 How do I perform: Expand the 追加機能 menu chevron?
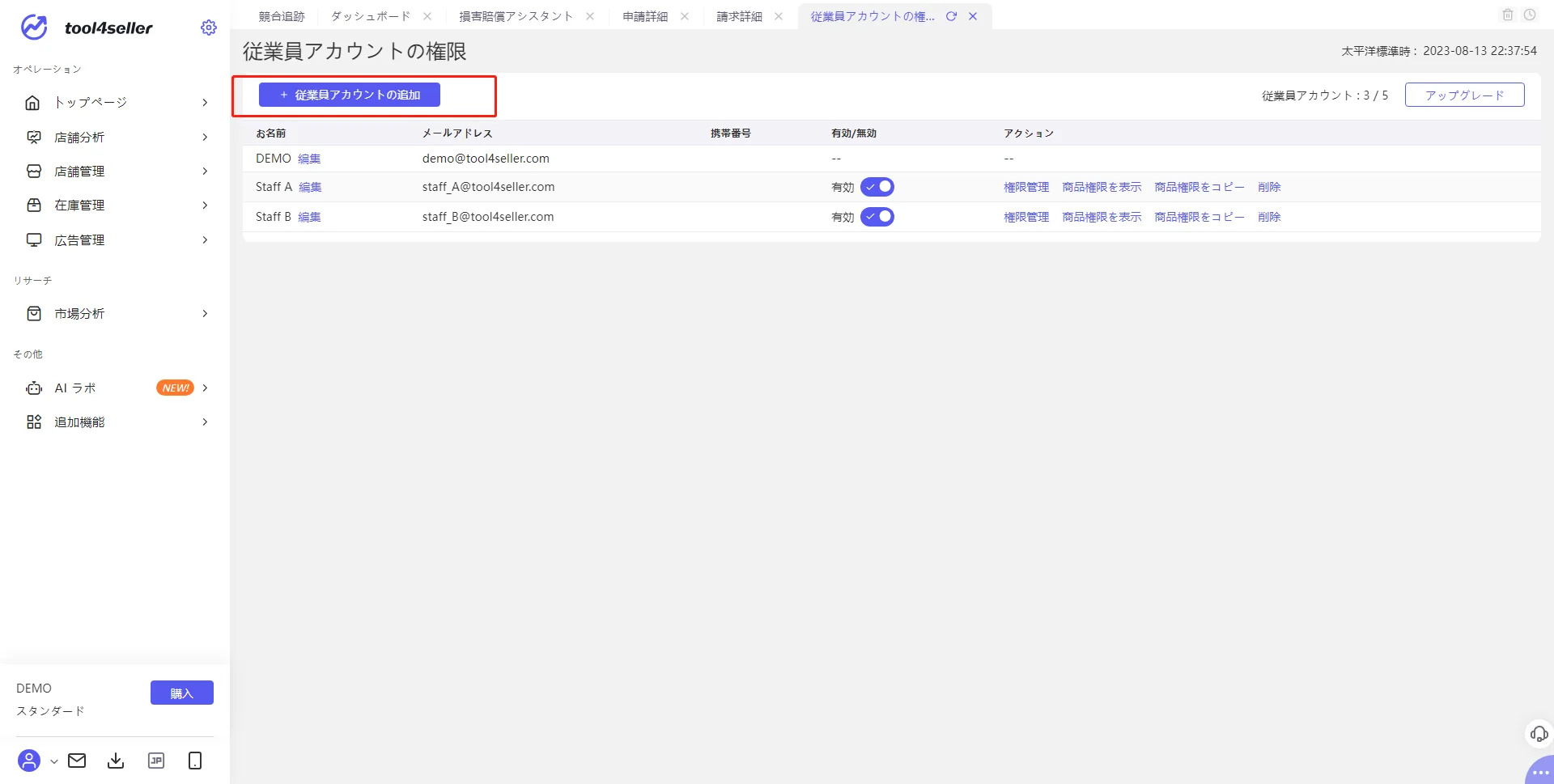point(205,422)
